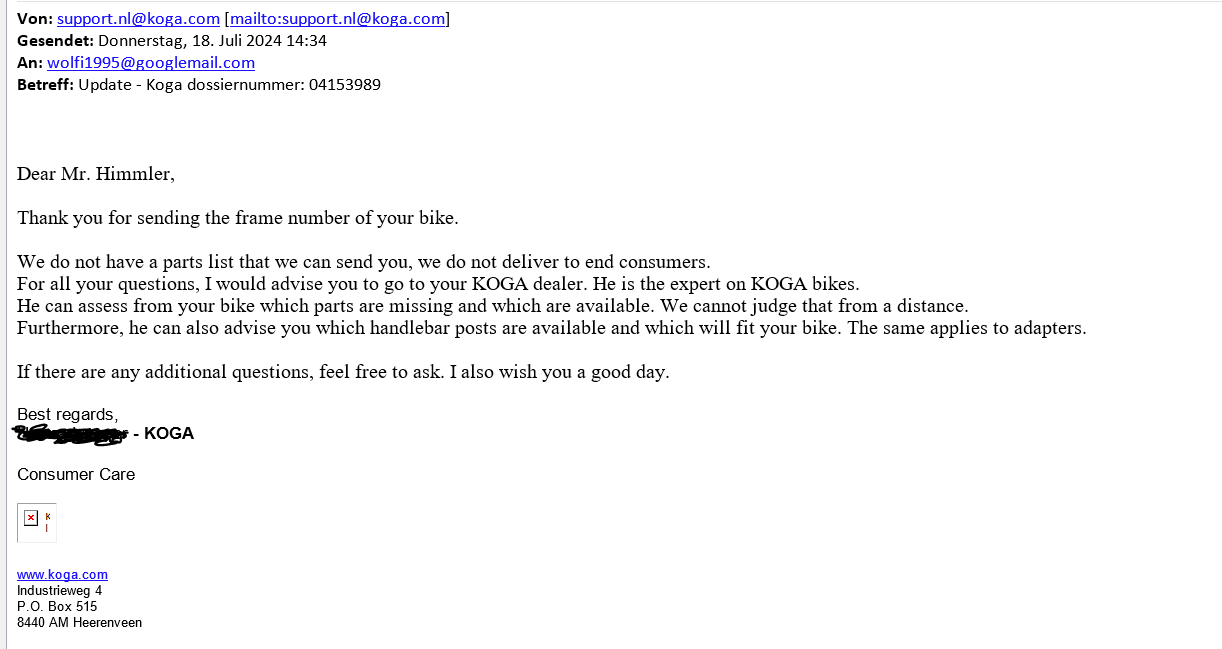Image resolution: width=1222 pixels, height=649 pixels.
Task: Click the "Best regards," closing
Action: [x=68, y=415]
